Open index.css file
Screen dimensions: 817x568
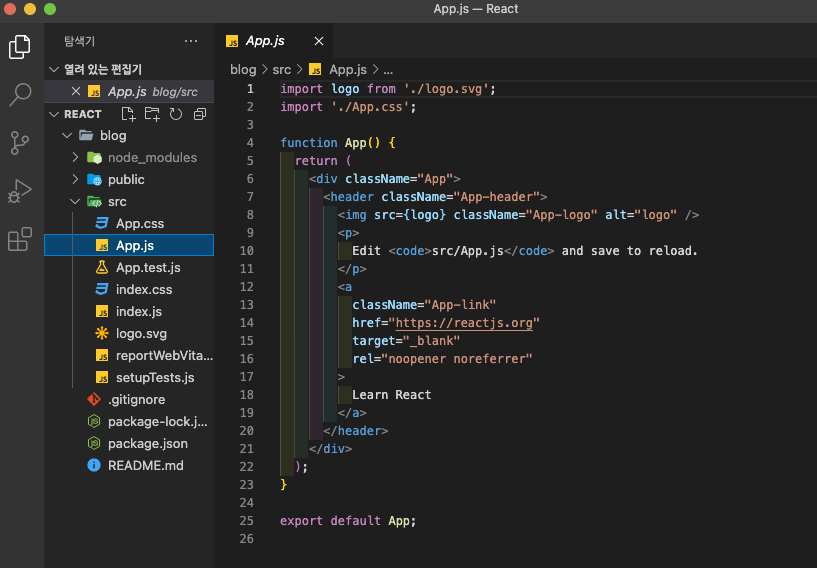(x=129, y=289)
